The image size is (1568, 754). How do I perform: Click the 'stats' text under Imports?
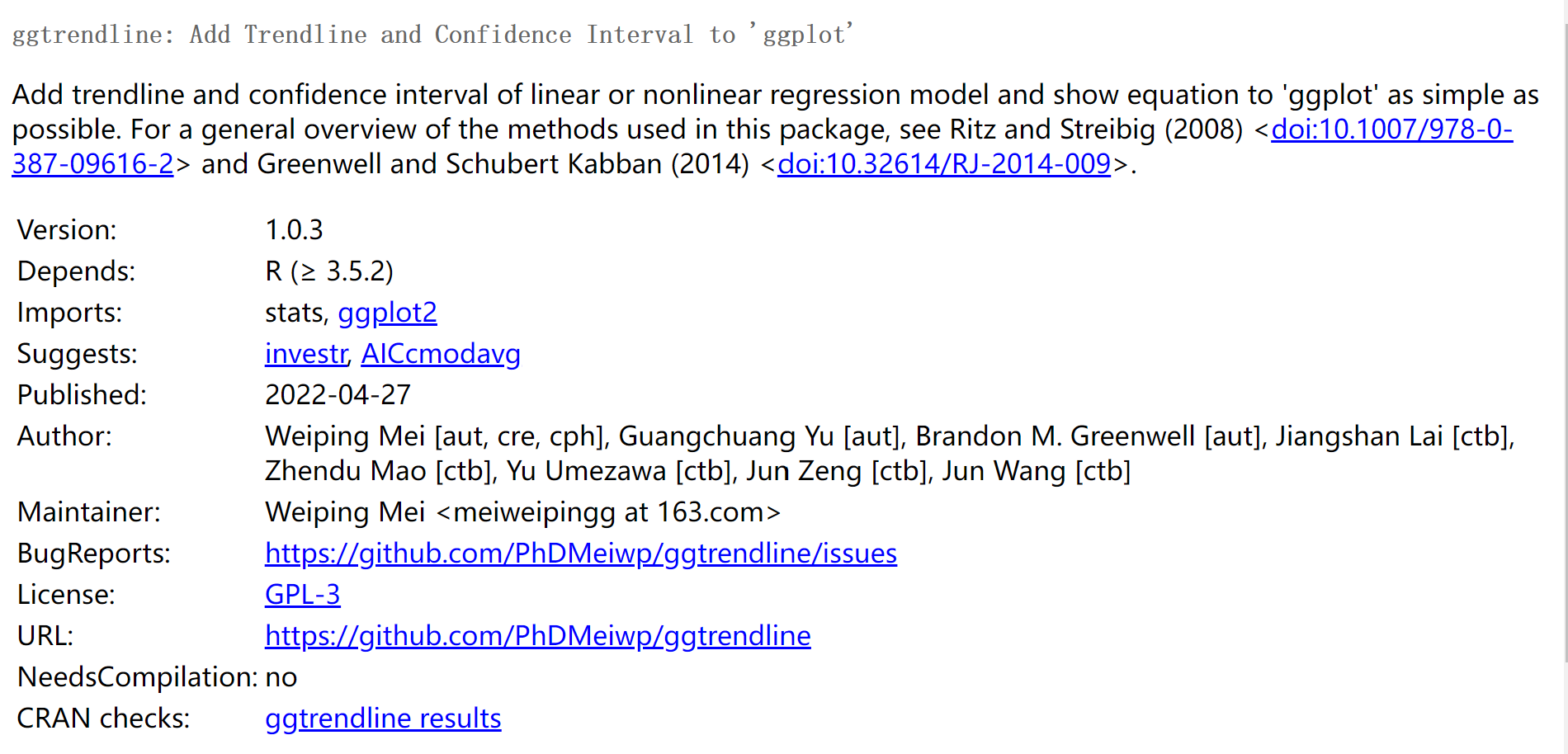click(296, 313)
